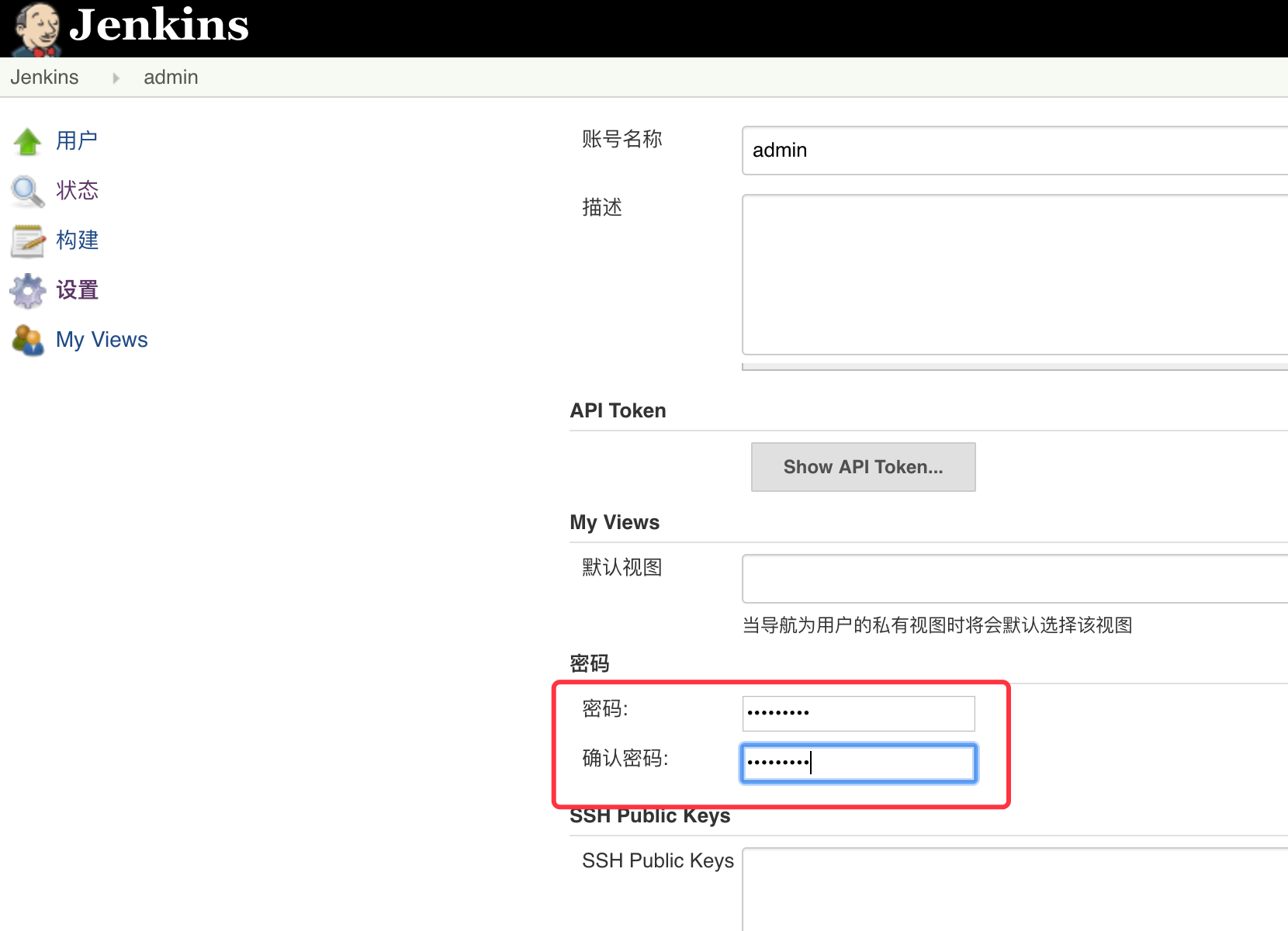
Task: Click the Show API Token... button
Action: coord(863,467)
